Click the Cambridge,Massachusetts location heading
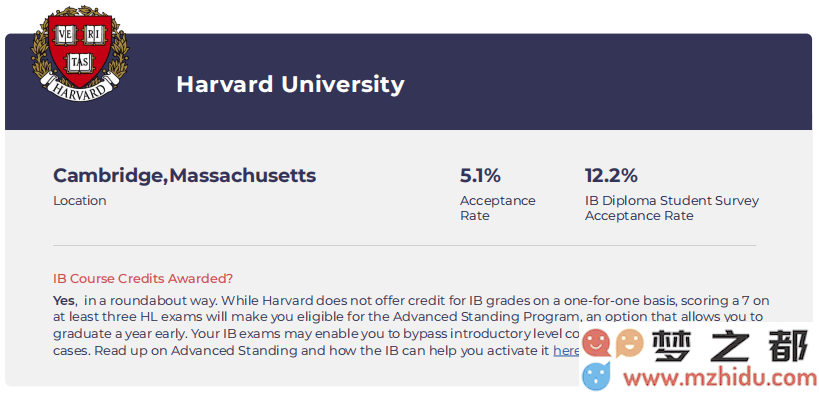Screen dimensions: 819x394 pos(184,176)
